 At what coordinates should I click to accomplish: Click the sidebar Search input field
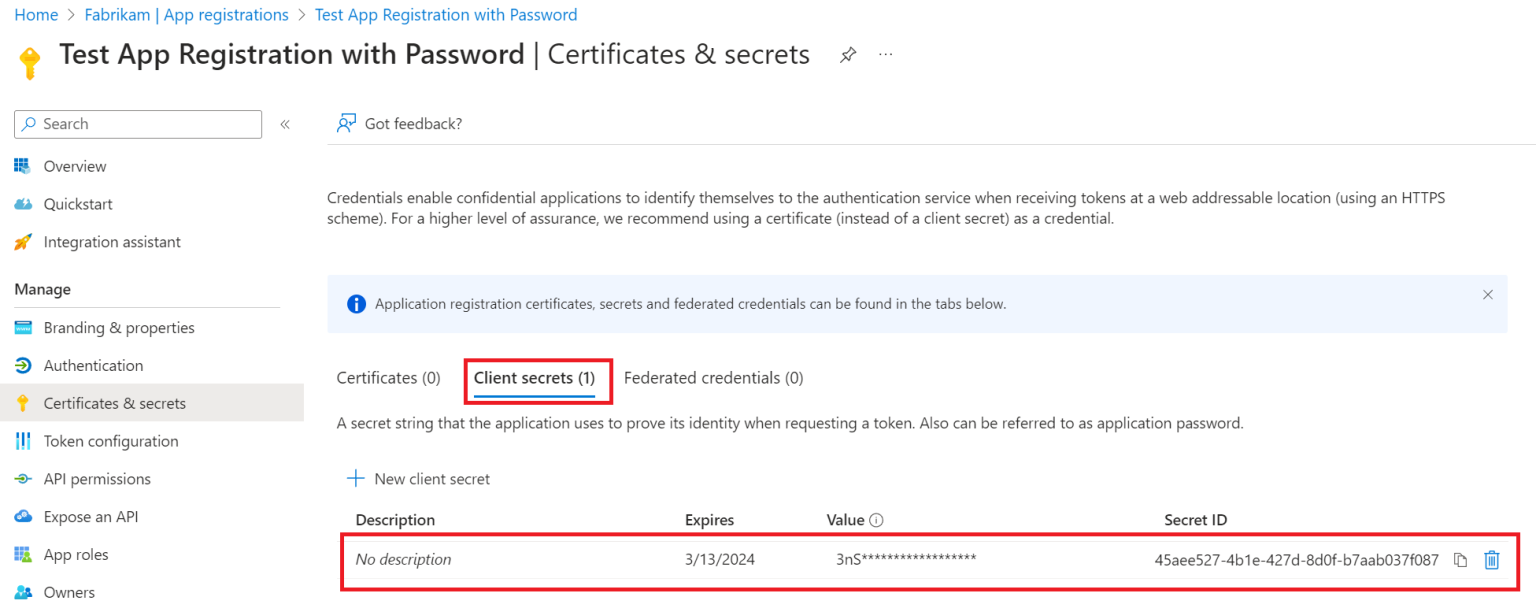pyautogui.click(x=145, y=124)
